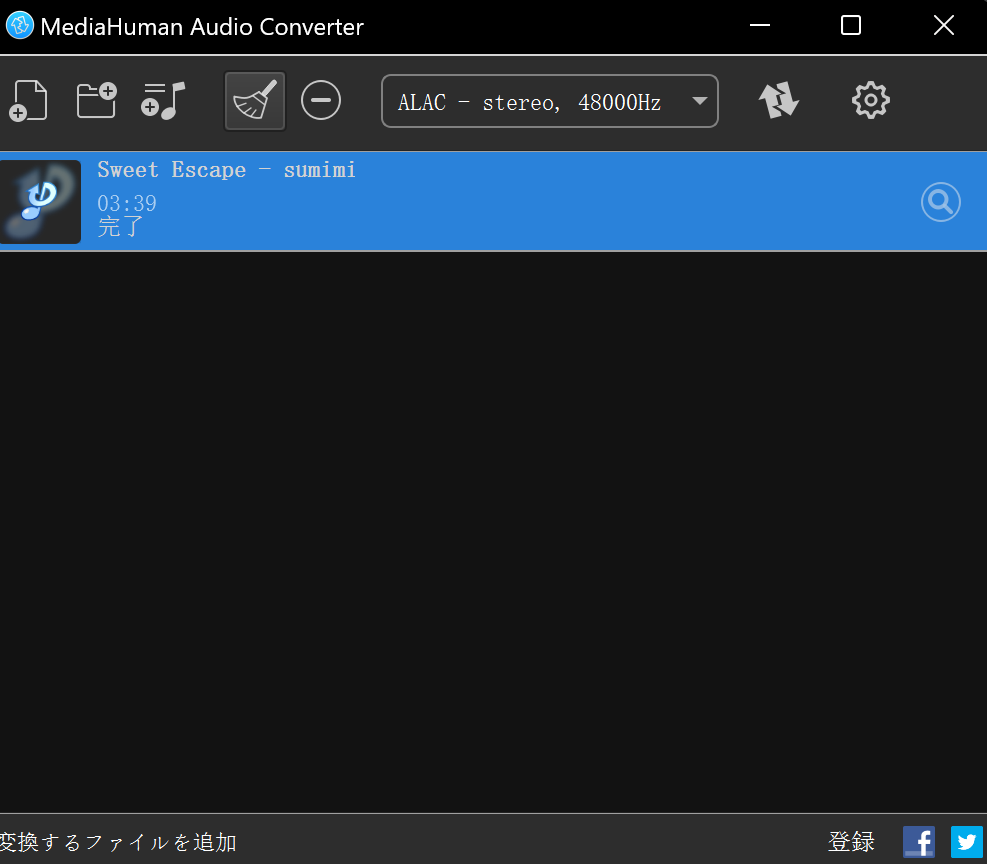Viewport: 987px width, 864px height.
Task: Clear the list with the broom icon
Action: [255, 101]
